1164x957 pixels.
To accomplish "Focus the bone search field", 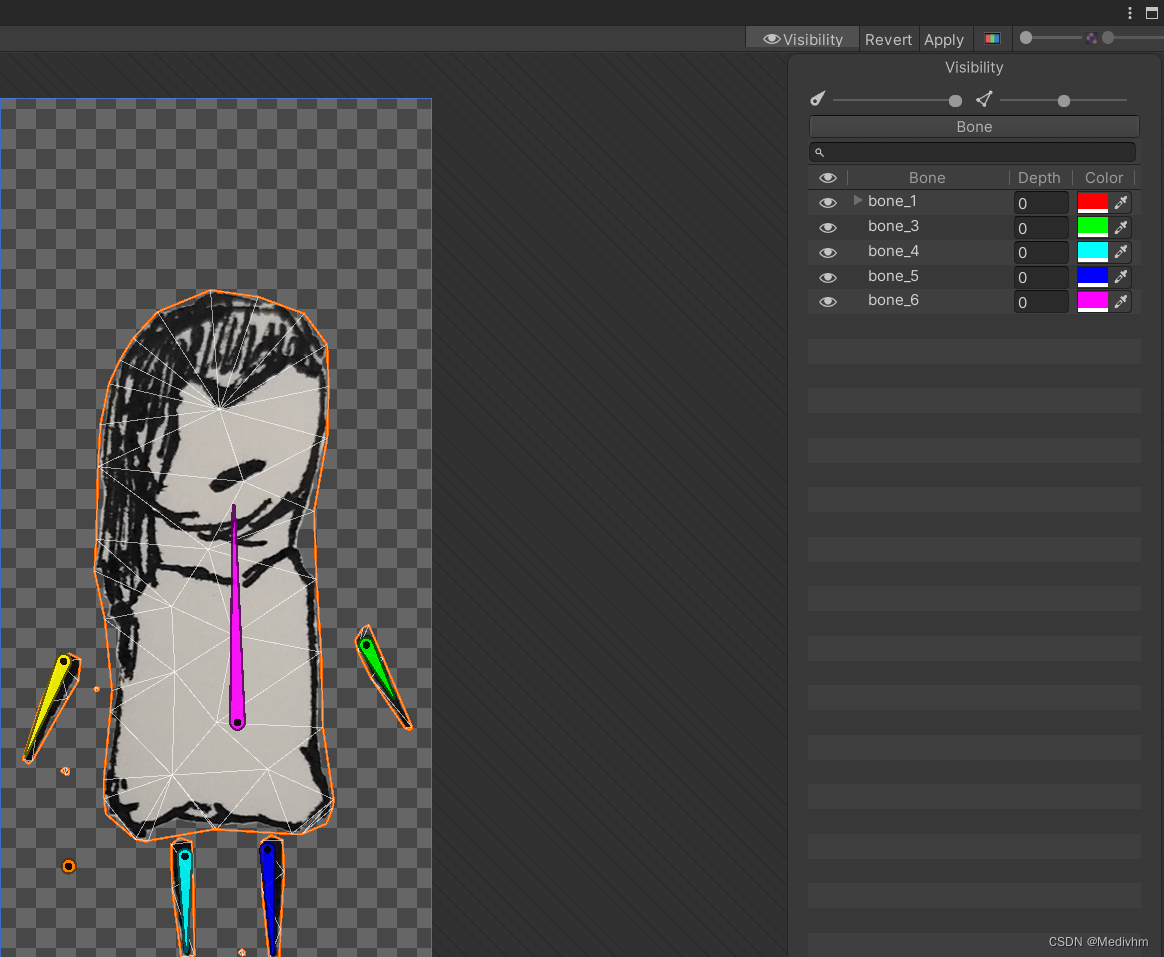I will [972, 152].
